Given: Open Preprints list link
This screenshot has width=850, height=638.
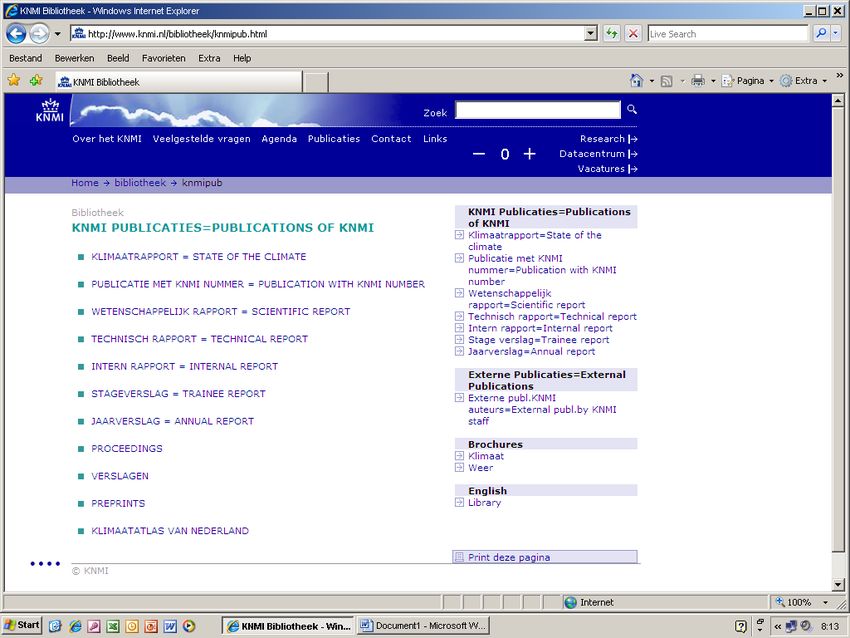Looking at the screenshot, I should coord(118,503).
